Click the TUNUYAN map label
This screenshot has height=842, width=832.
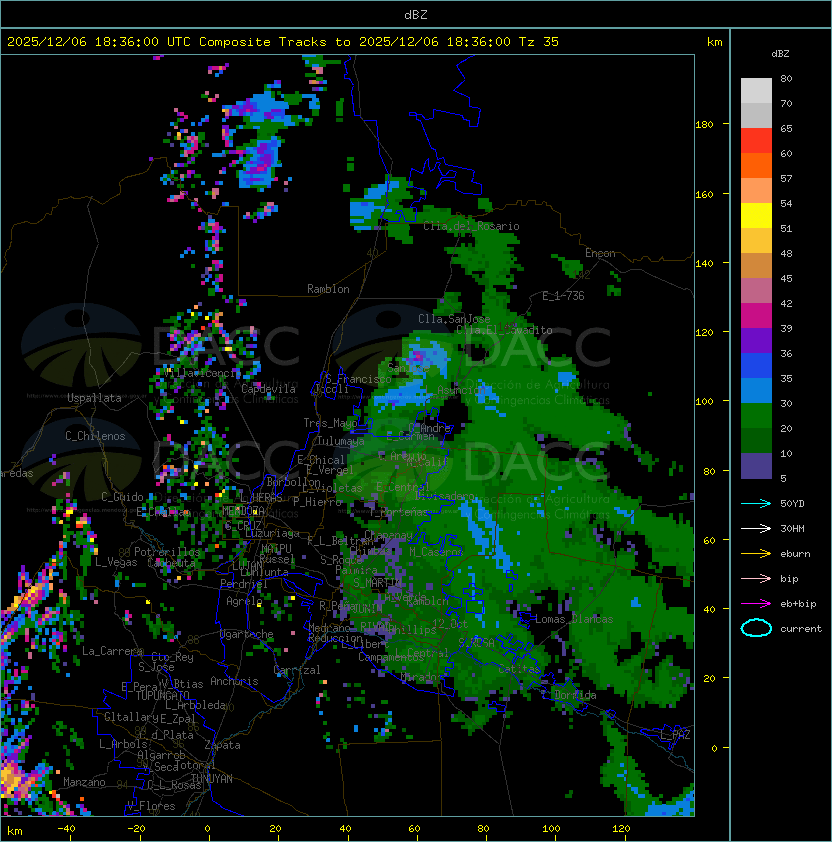coord(212,779)
